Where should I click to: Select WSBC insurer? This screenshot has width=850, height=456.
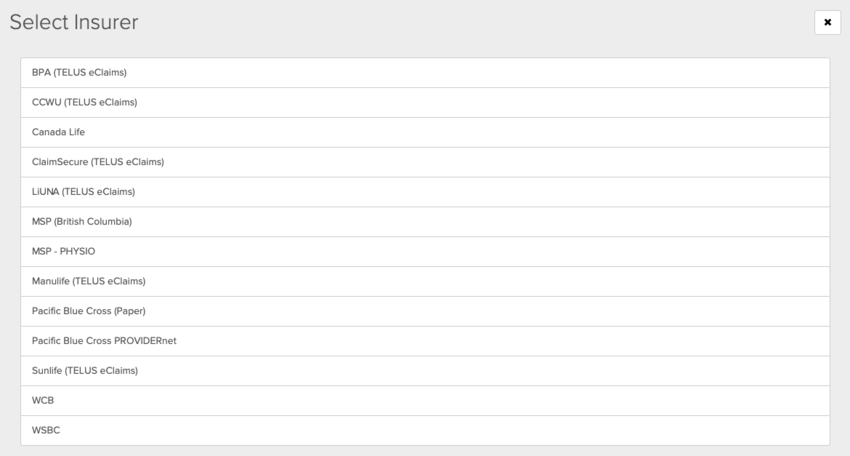coord(424,430)
